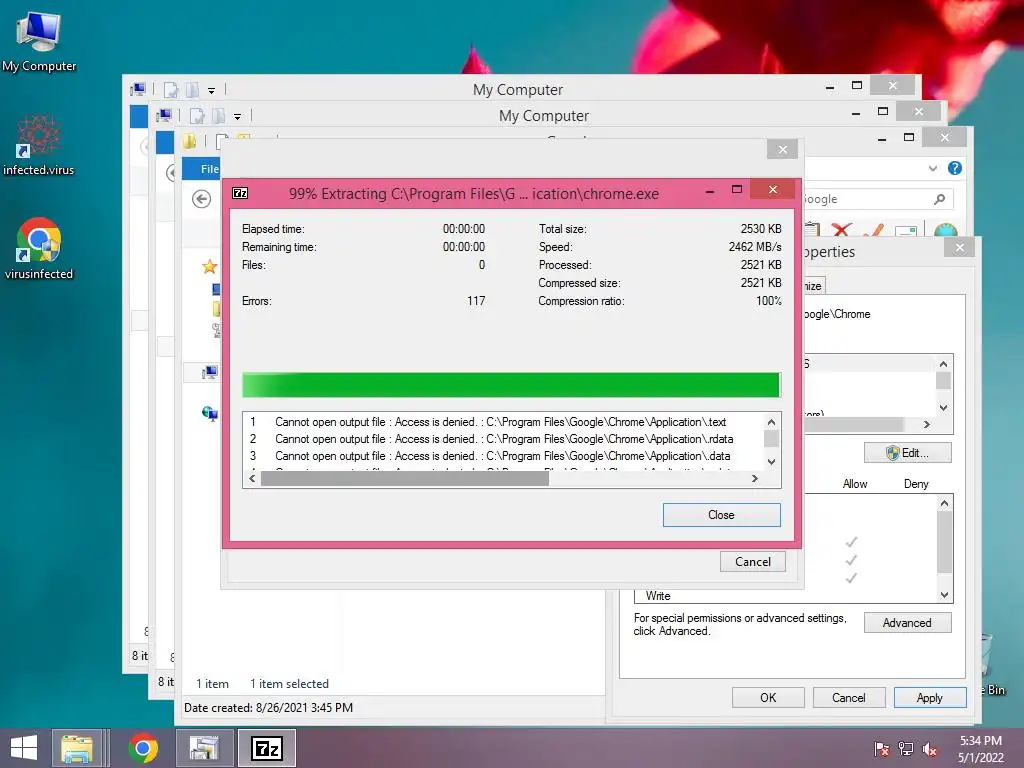Click Apply in the Properties dialog
Screen dimensions: 1024x768
pyautogui.click(x=929, y=697)
